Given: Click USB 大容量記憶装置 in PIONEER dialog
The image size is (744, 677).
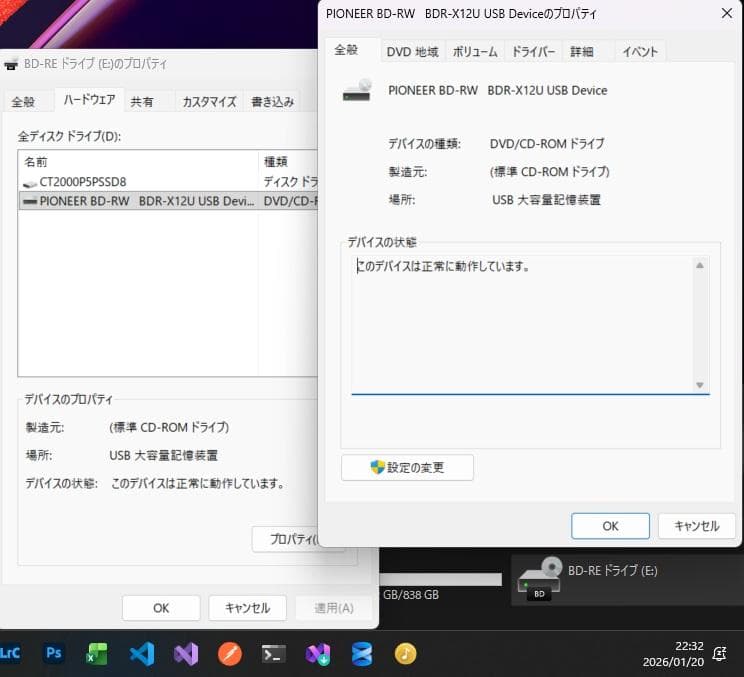Looking at the screenshot, I should coord(546,200).
